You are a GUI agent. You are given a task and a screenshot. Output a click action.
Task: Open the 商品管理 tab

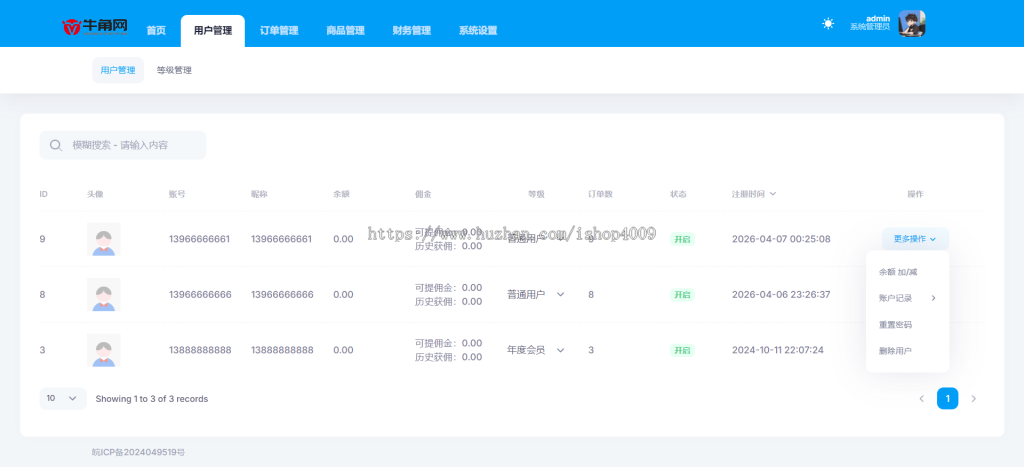[345, 31]
